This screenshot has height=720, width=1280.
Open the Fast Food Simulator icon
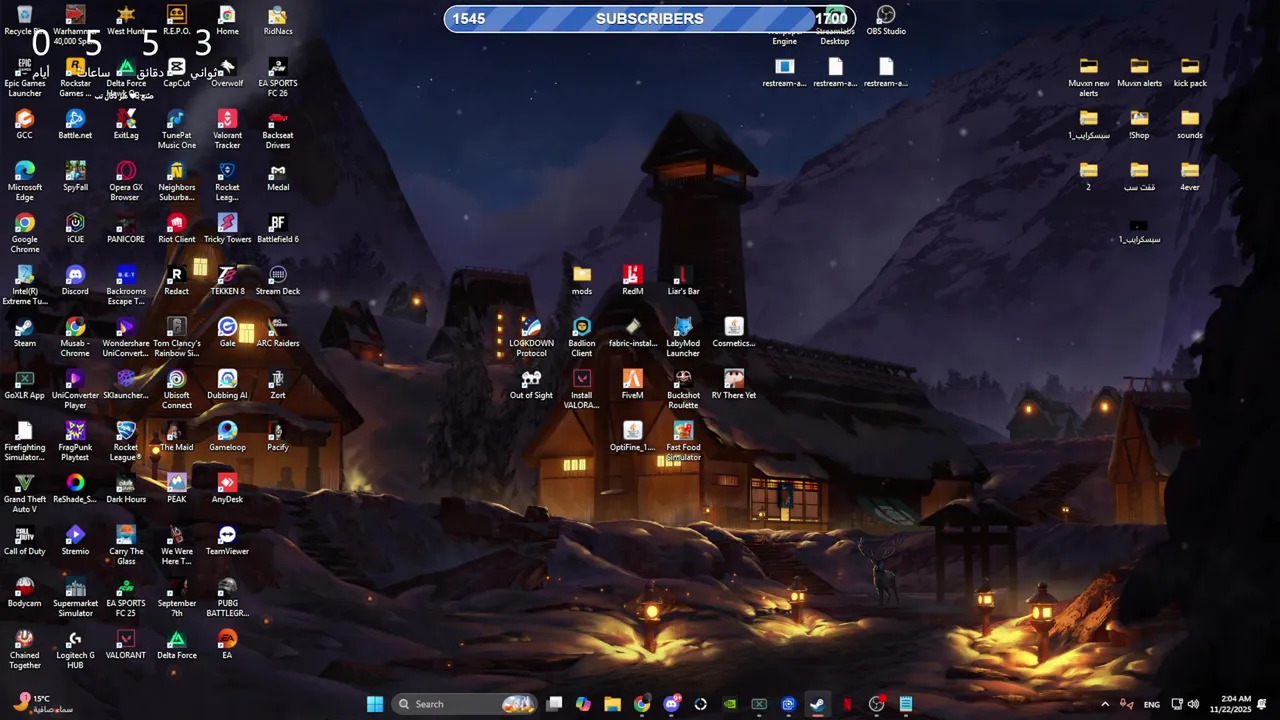pos(683,441)
